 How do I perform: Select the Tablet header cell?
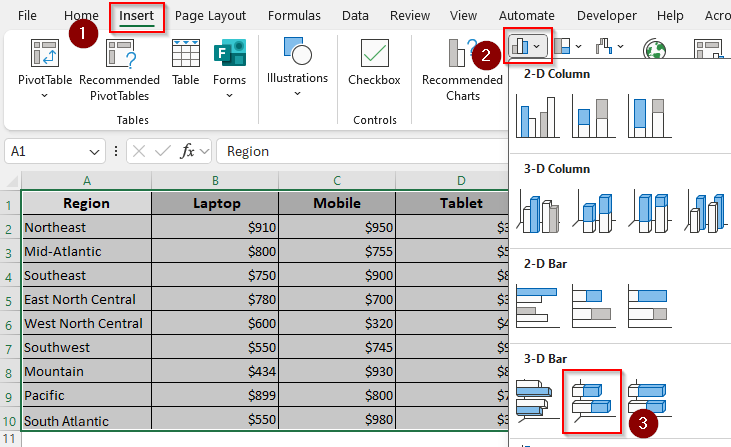pyautogui.click(x=452, y=203)
